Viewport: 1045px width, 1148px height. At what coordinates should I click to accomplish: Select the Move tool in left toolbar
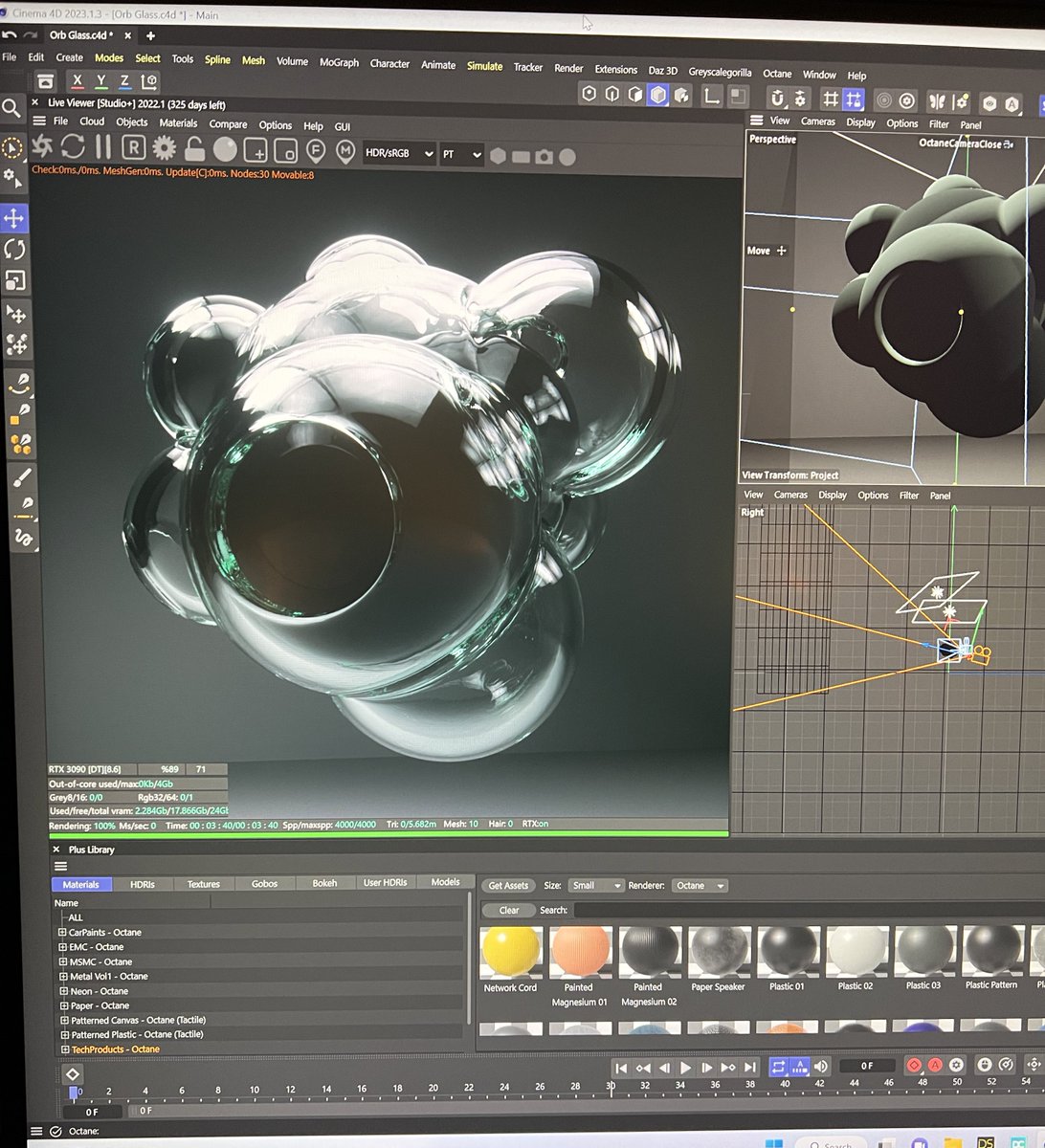(x=14, y=218)
